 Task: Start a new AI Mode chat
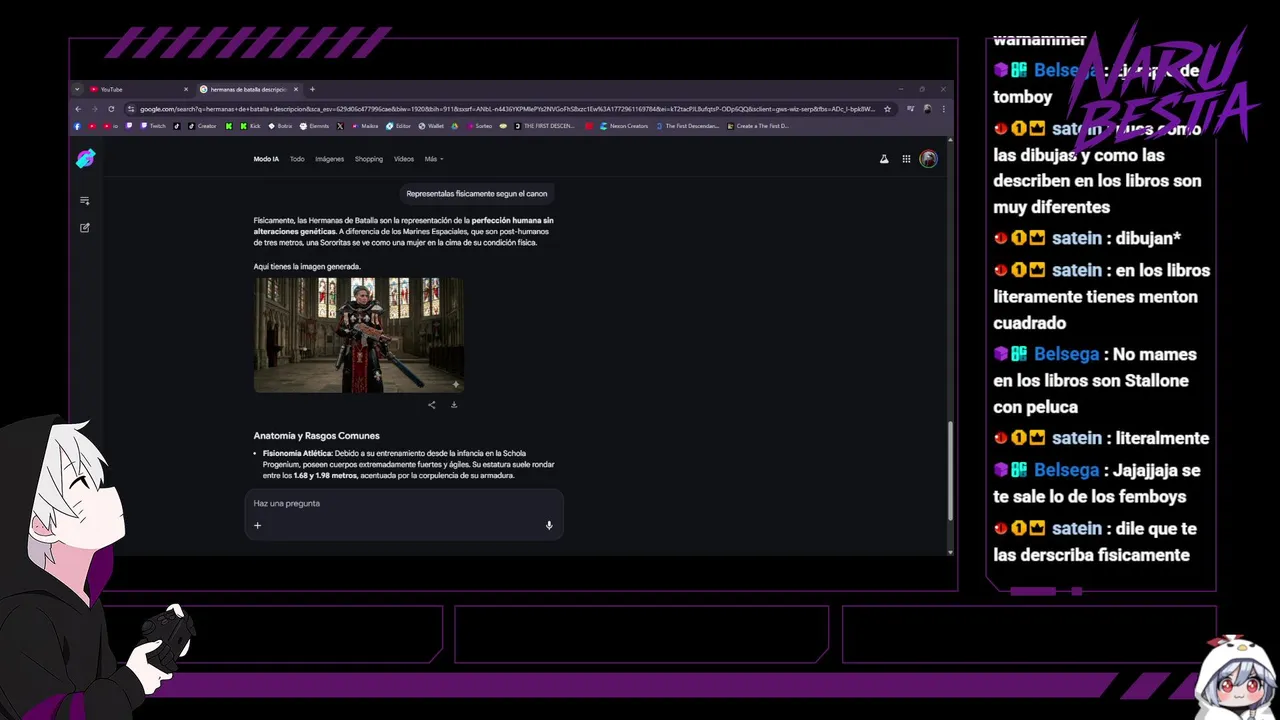pyautogui.click(x=85, y=227)
